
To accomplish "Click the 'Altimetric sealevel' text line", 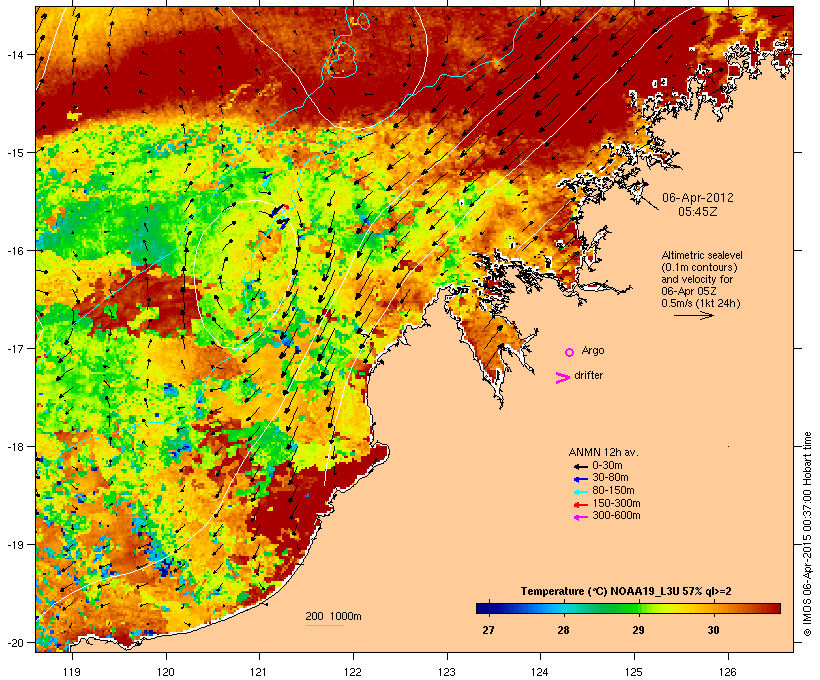I will click(702, 255).
